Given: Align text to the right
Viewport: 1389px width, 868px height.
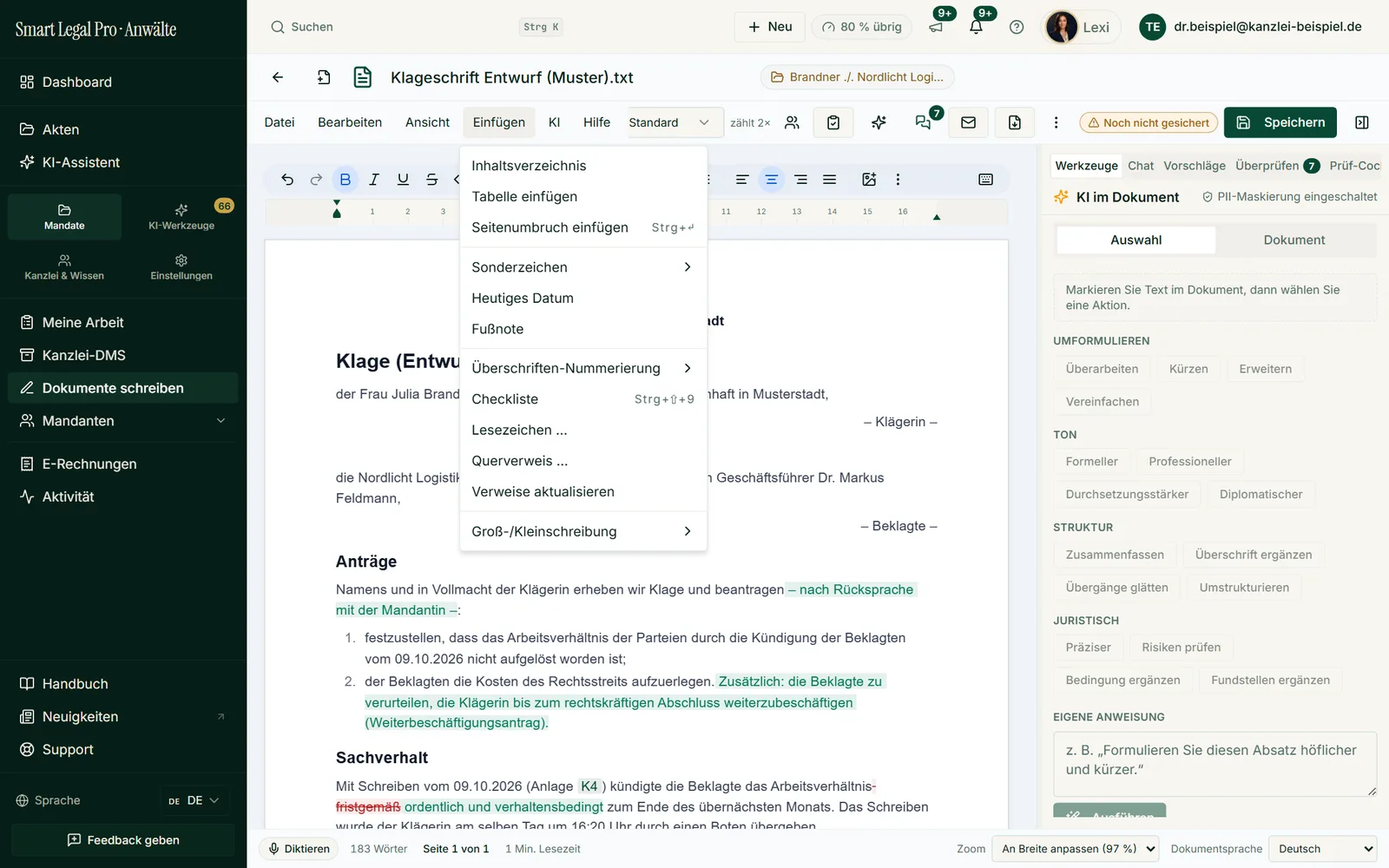Looking at the screenshot, I should click(800, 180).
